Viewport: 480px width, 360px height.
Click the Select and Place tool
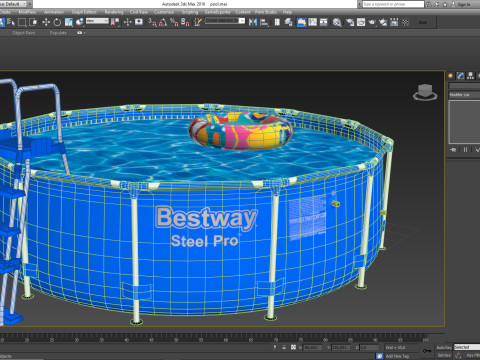coord(80,22)
